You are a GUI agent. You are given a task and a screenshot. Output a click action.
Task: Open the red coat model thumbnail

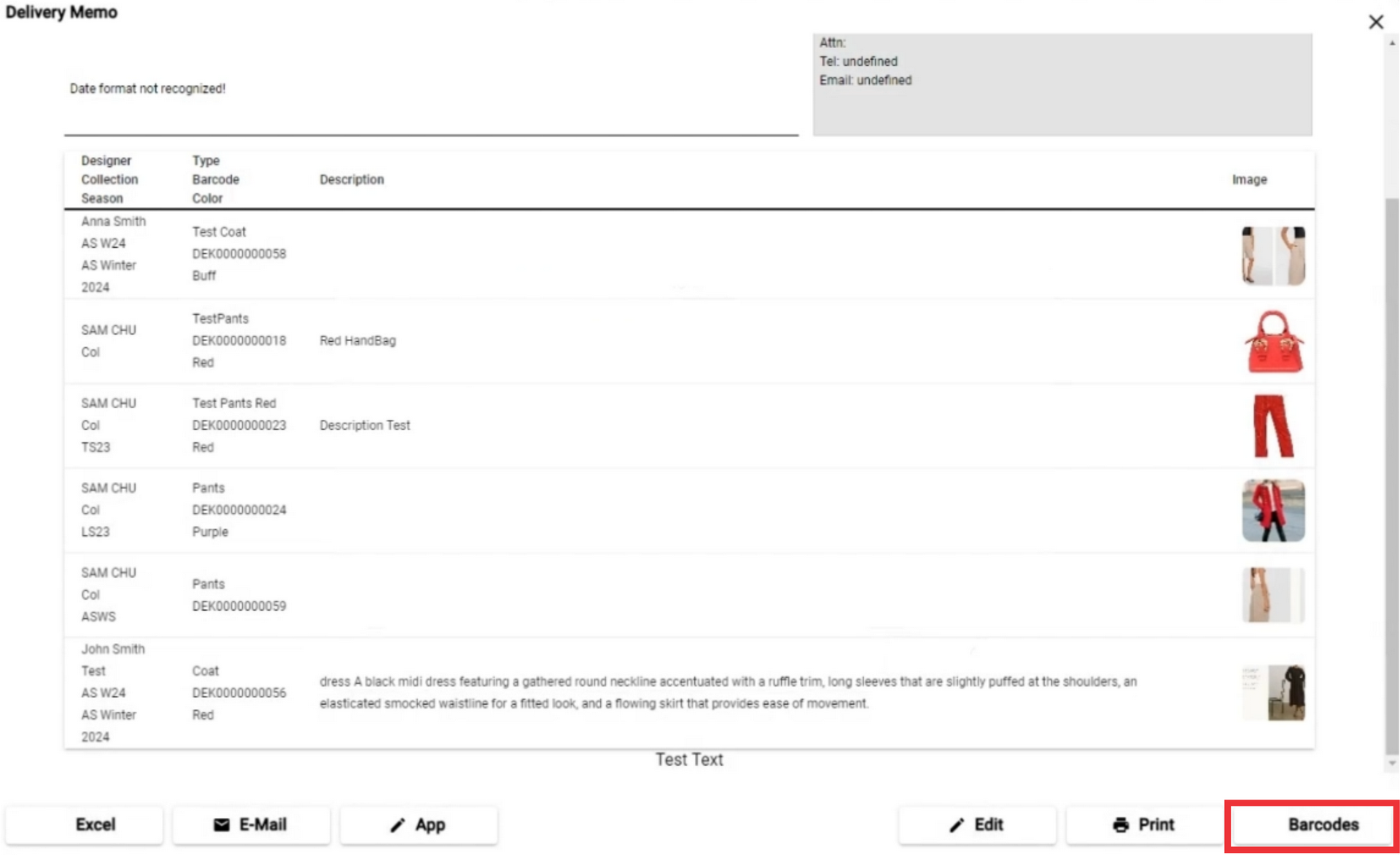click(1273, 510)
